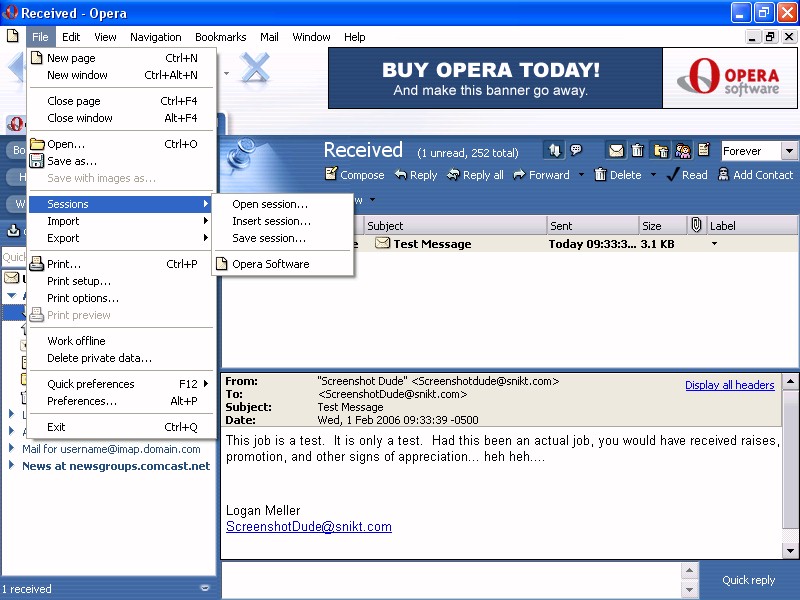The image size is (800, 600).
Task: Click the envelope icon beside Test Message
Action: [382, 243]
